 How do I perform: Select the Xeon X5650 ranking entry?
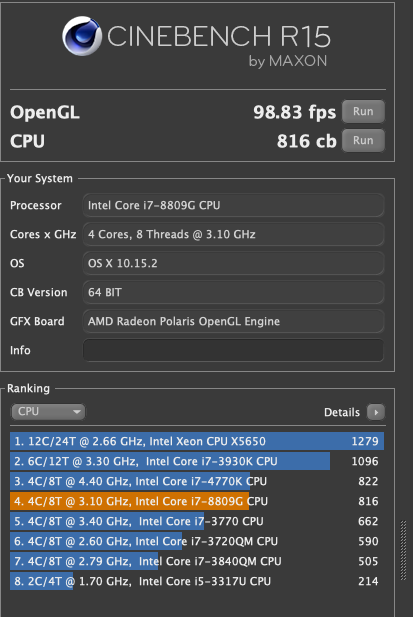[x=197, y=441]
